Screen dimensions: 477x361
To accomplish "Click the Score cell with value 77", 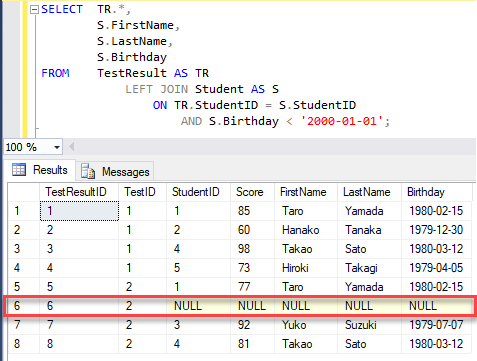I will 252,287.
